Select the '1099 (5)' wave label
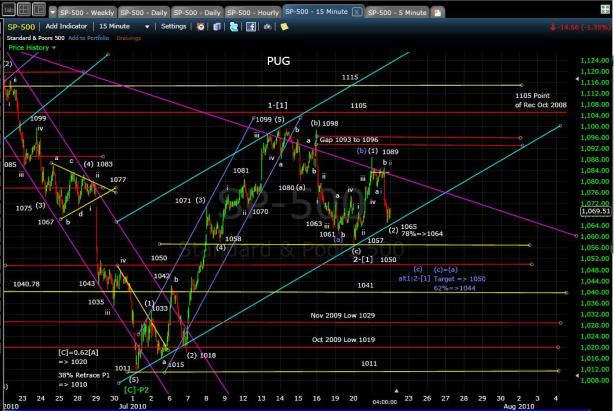Image resolution: width=614 pixels, height=411 pixels. [270, 119]
